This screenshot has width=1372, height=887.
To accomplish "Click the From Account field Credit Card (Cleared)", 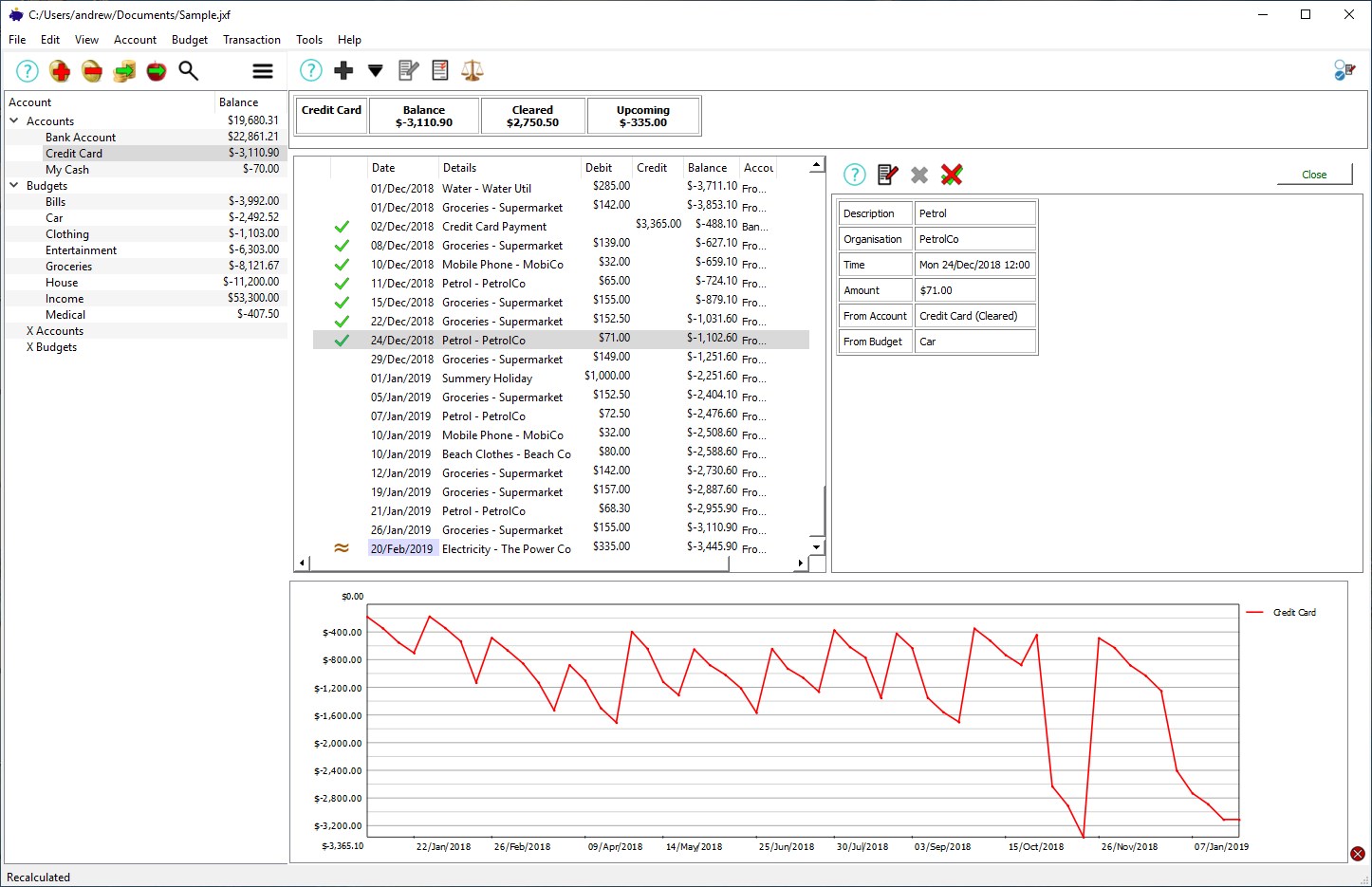I will 974,316.
